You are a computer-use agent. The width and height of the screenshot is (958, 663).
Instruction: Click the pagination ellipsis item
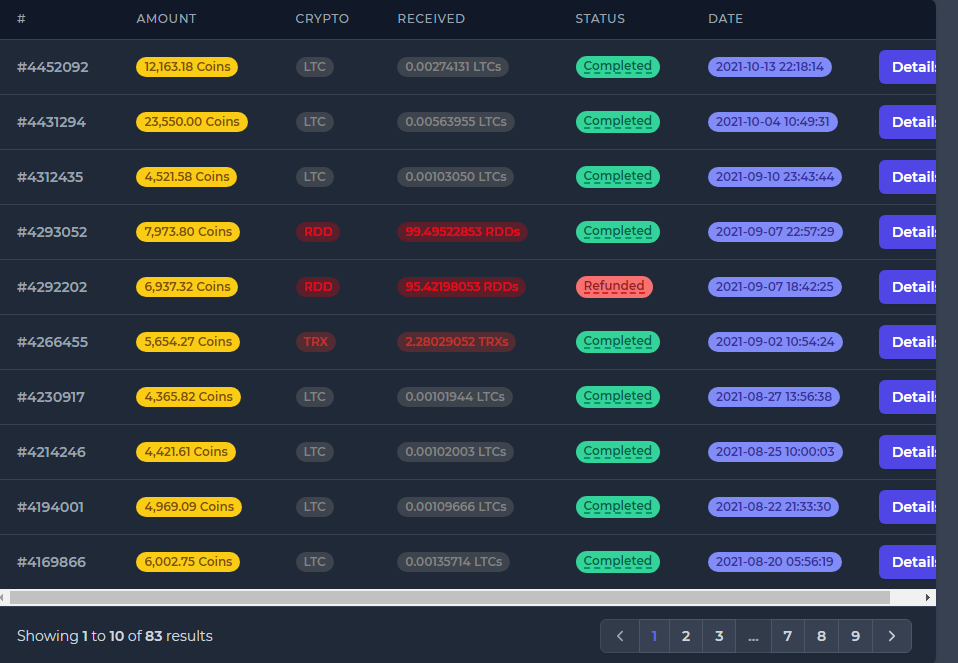click(x=753, y=636)
